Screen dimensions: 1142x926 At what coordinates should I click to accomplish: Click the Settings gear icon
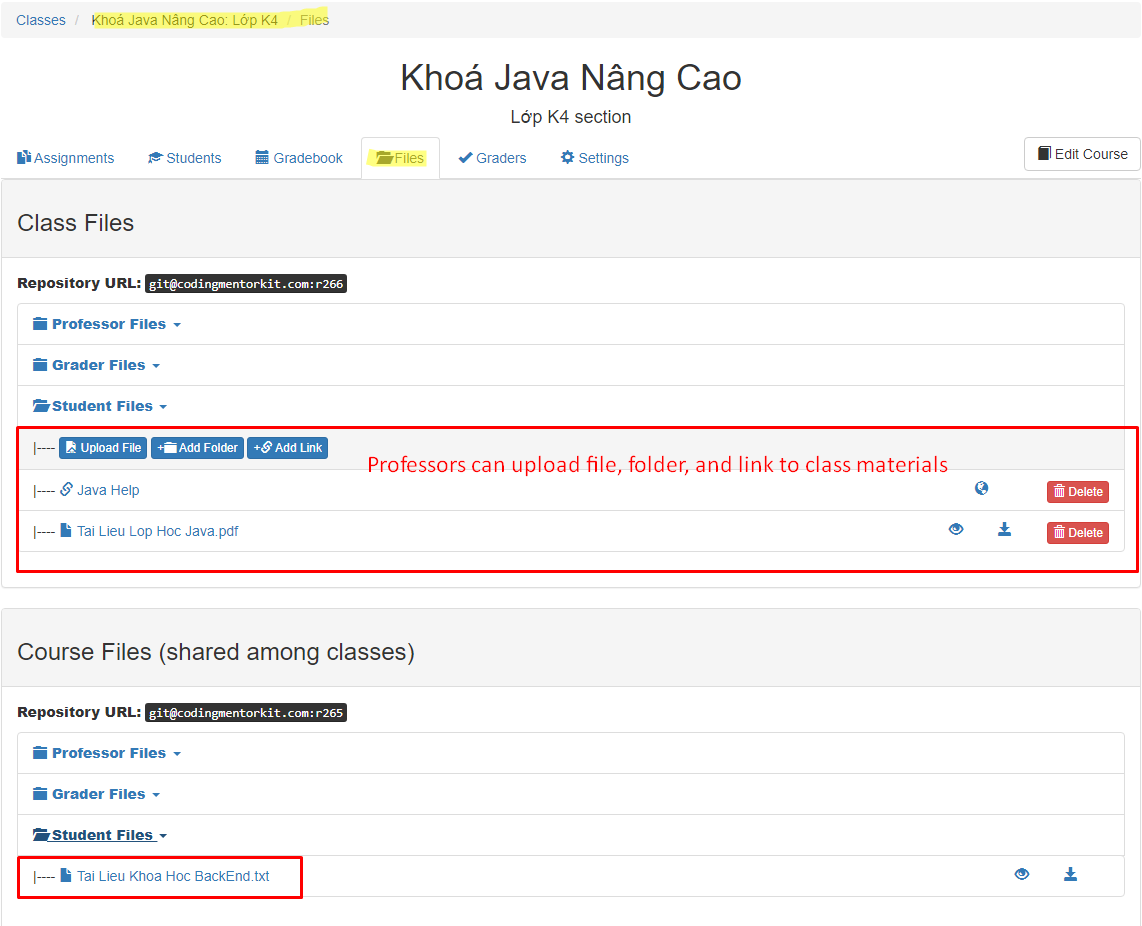pyautogui.click(x=567, y=157)
